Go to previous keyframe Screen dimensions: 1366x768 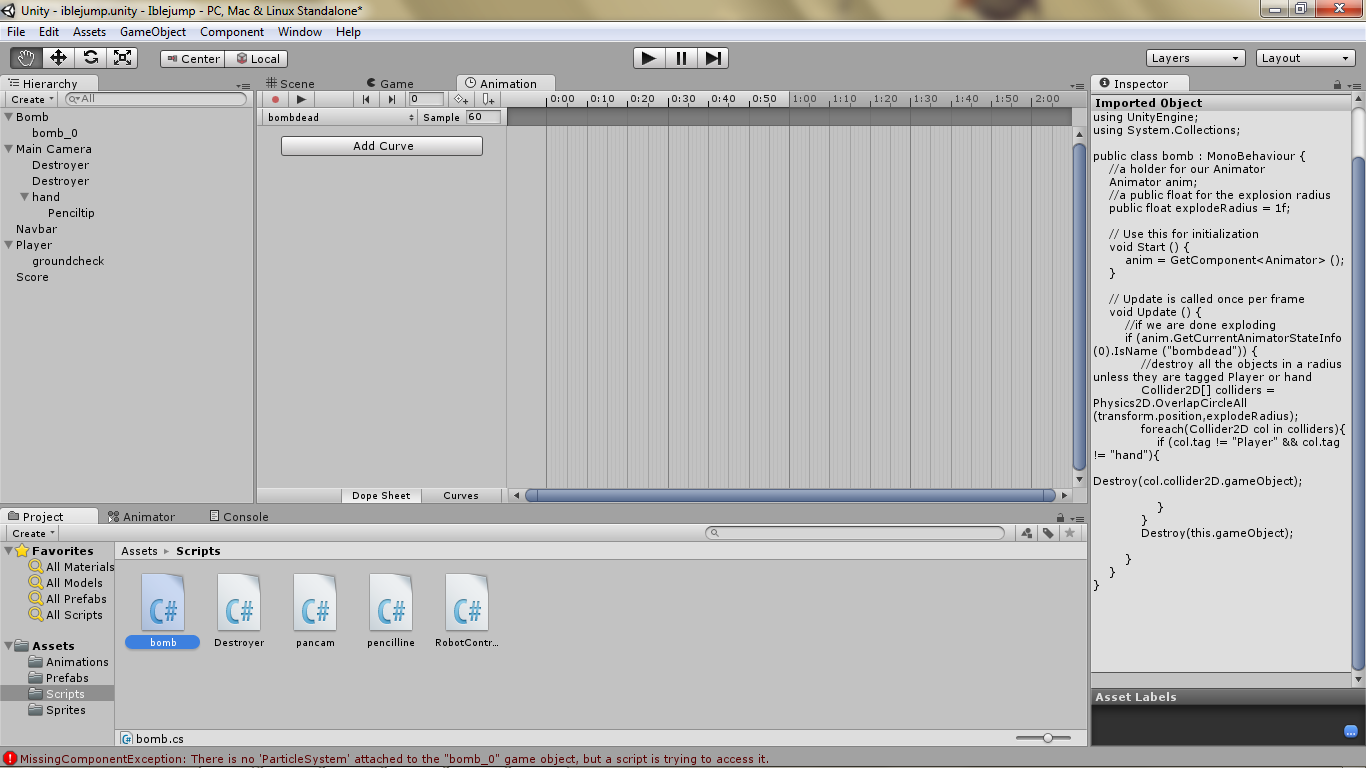[x=366, y=99]
